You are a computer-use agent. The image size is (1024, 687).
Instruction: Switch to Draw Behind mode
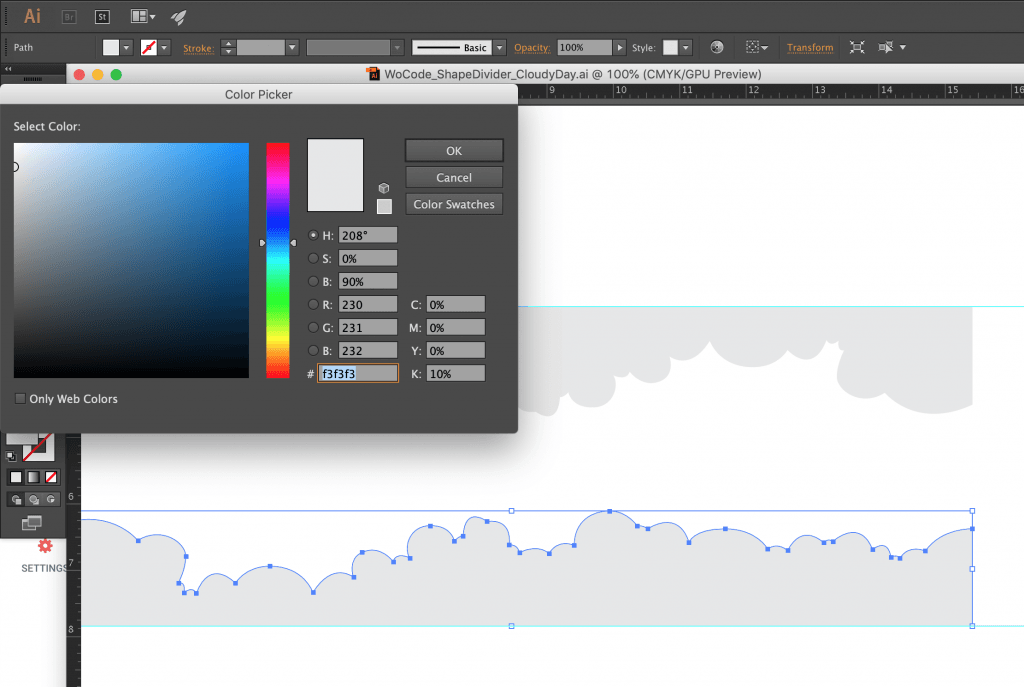point(33,499)
